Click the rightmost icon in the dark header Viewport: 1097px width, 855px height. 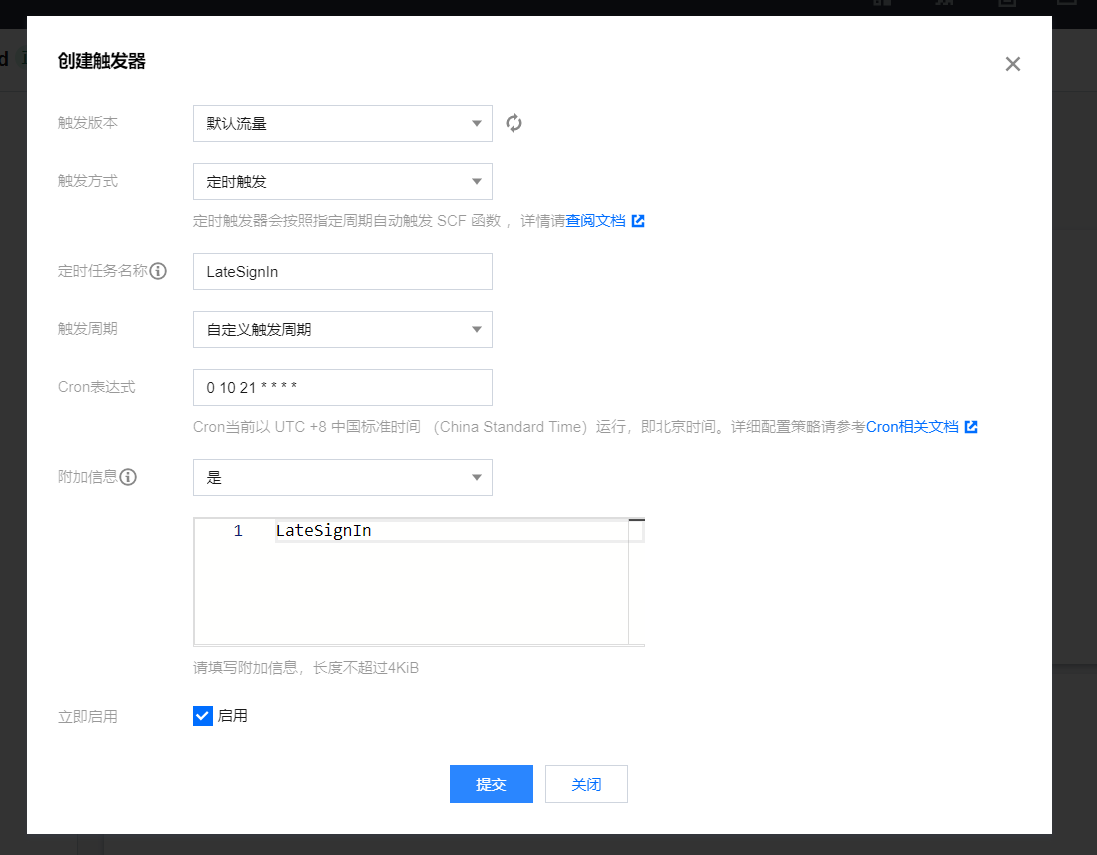[x=1066, y=5]
